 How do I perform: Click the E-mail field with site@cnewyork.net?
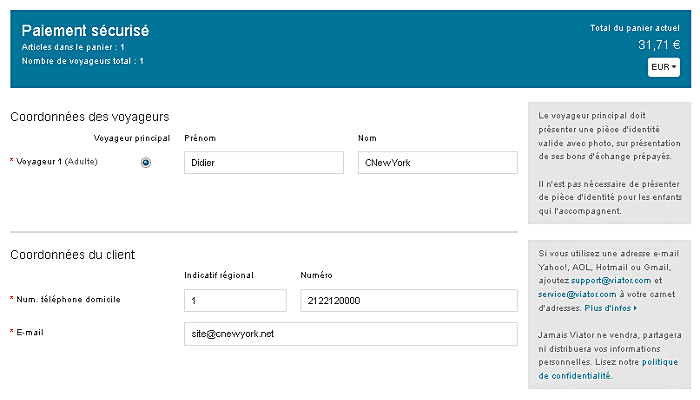351,334
